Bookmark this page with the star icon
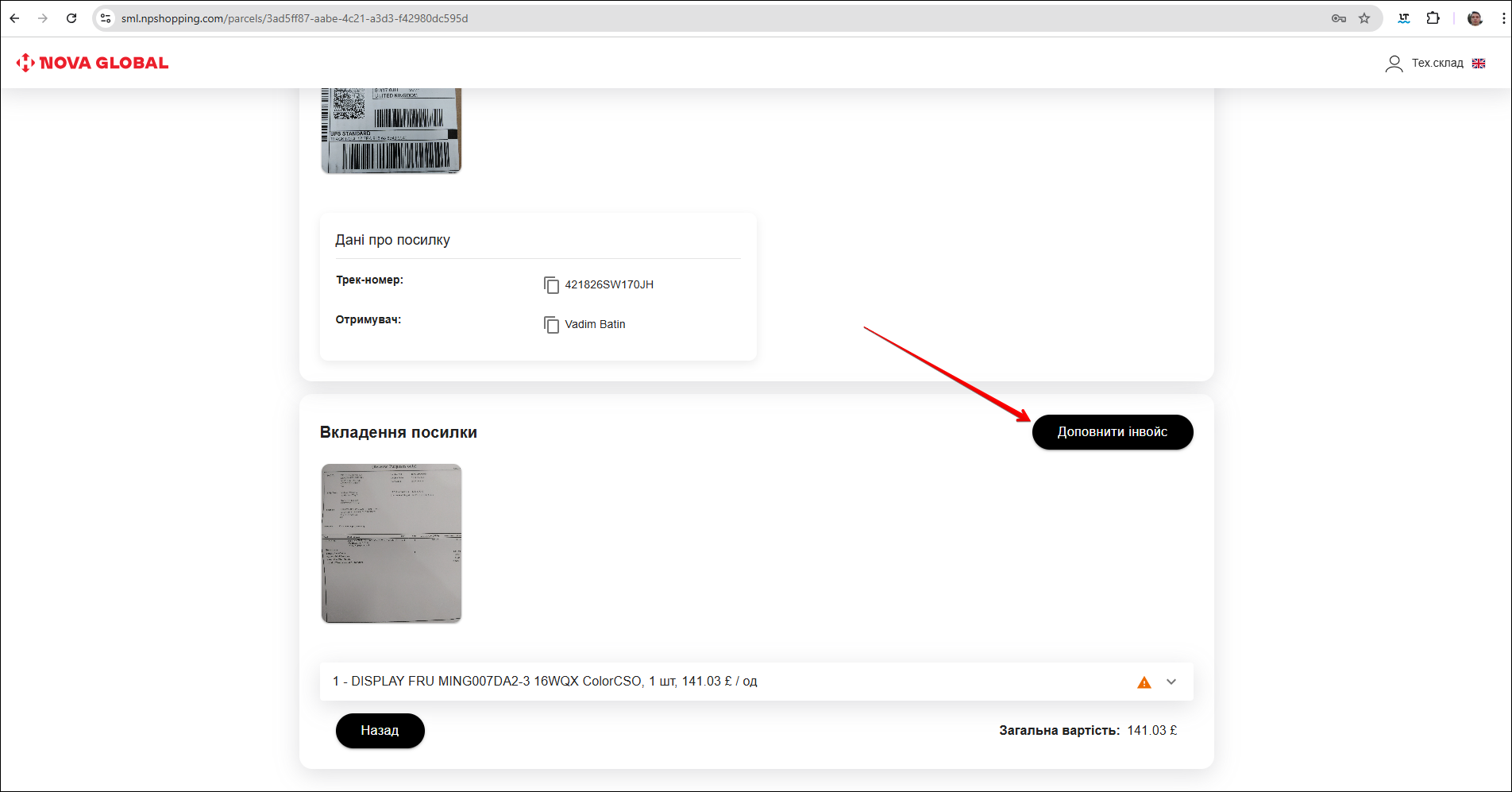 (1364, 18)
